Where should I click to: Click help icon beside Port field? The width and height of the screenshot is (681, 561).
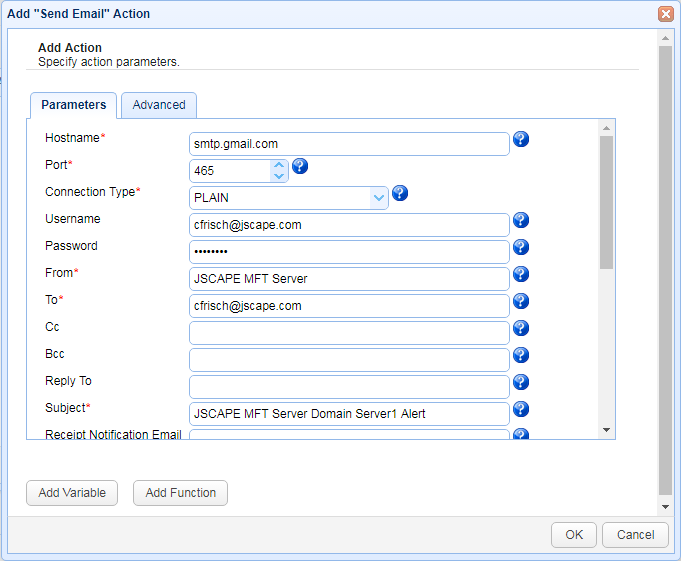[x=299, y=166]
